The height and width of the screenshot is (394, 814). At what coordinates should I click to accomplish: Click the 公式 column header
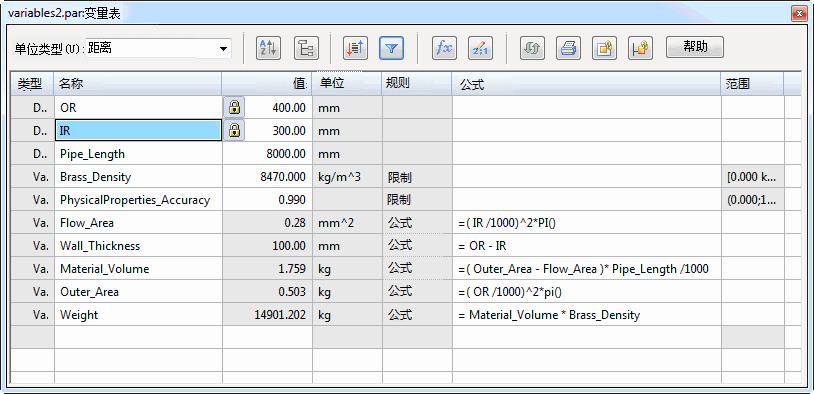(x=586, y=84)
